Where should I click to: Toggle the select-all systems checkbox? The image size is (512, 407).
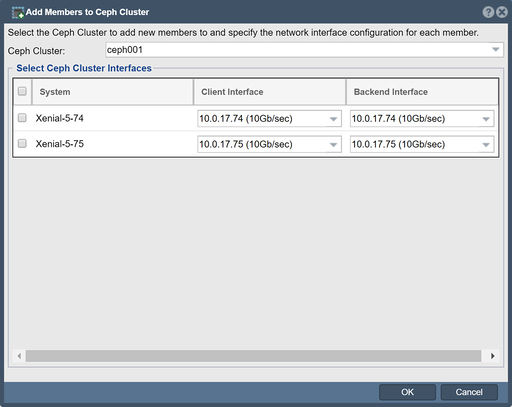point(22,91)
